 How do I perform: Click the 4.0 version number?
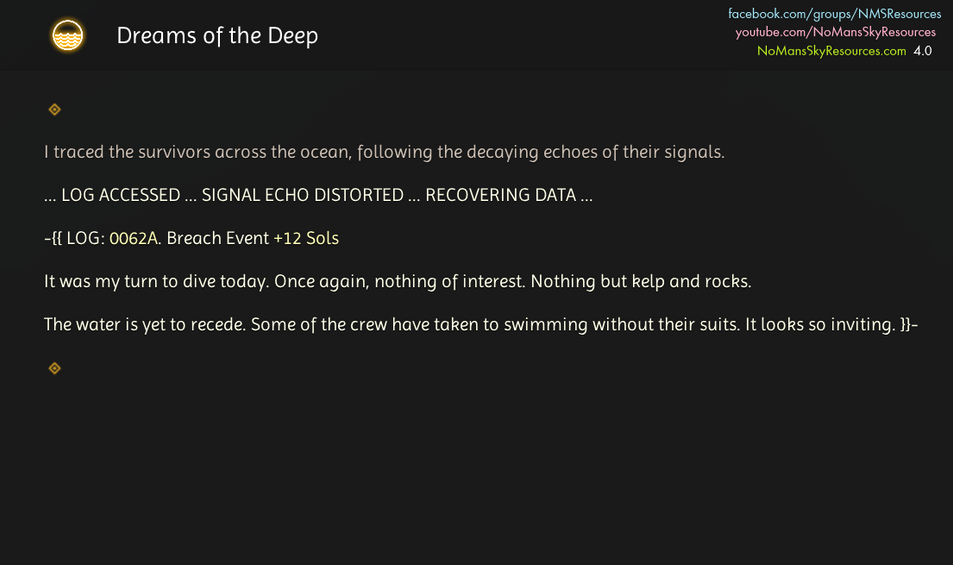click(923, 51)
